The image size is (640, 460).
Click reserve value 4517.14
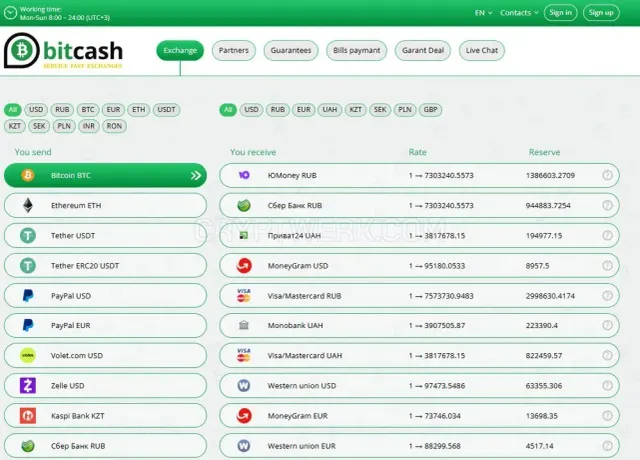tap(540, 446)
